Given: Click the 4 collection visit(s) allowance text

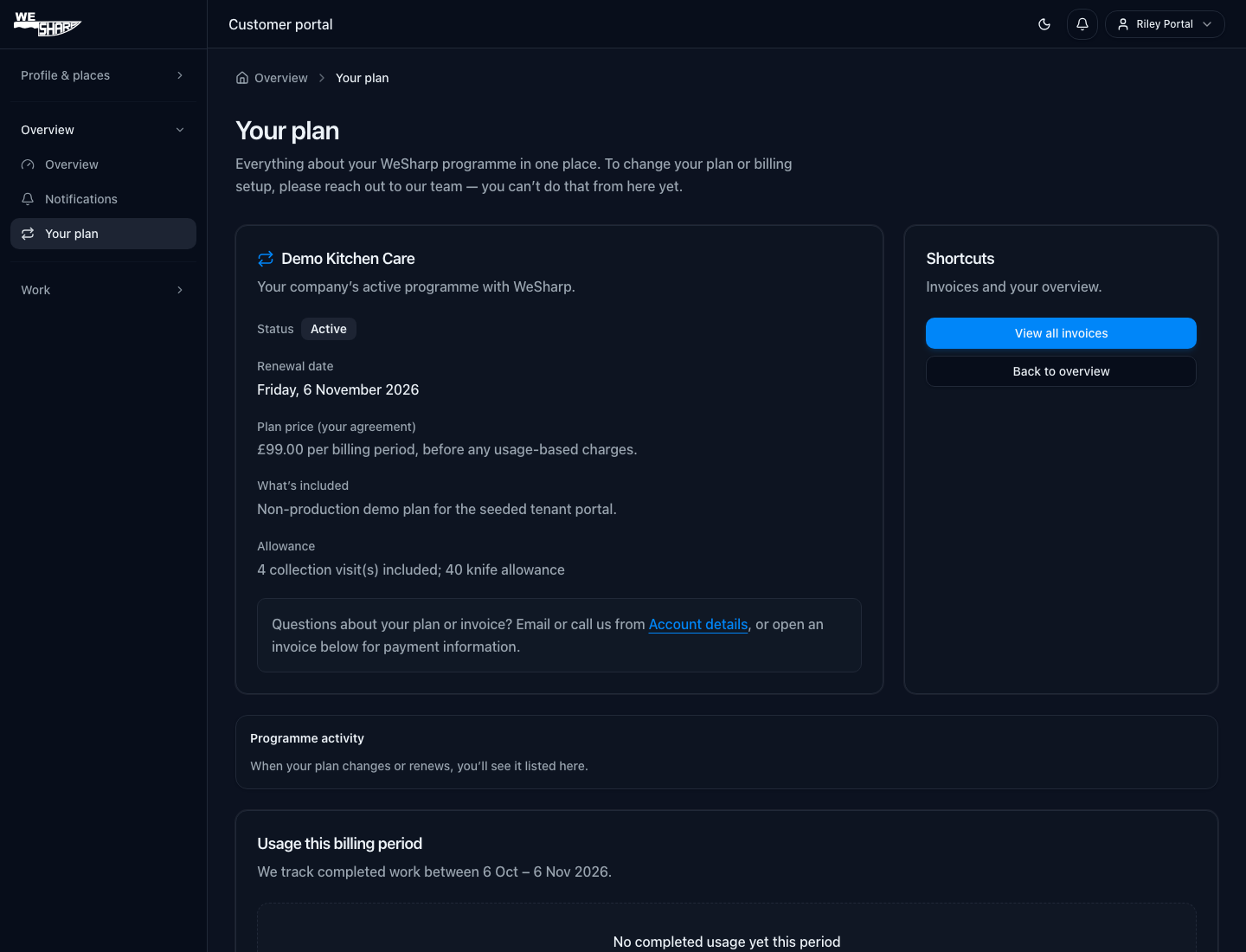Looking at the screenshot, I should click(x=411, y=569).
